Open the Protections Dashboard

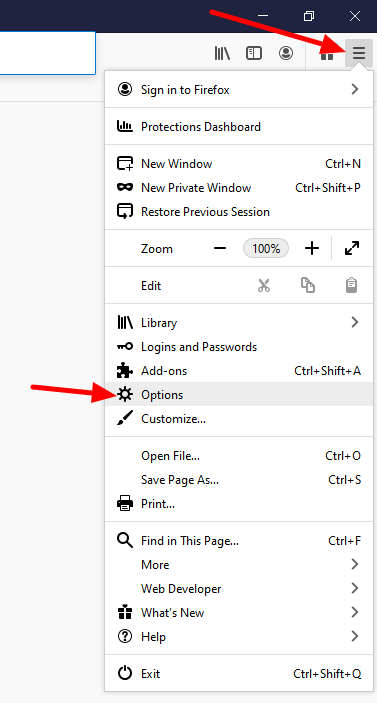[x=239, y=127]
